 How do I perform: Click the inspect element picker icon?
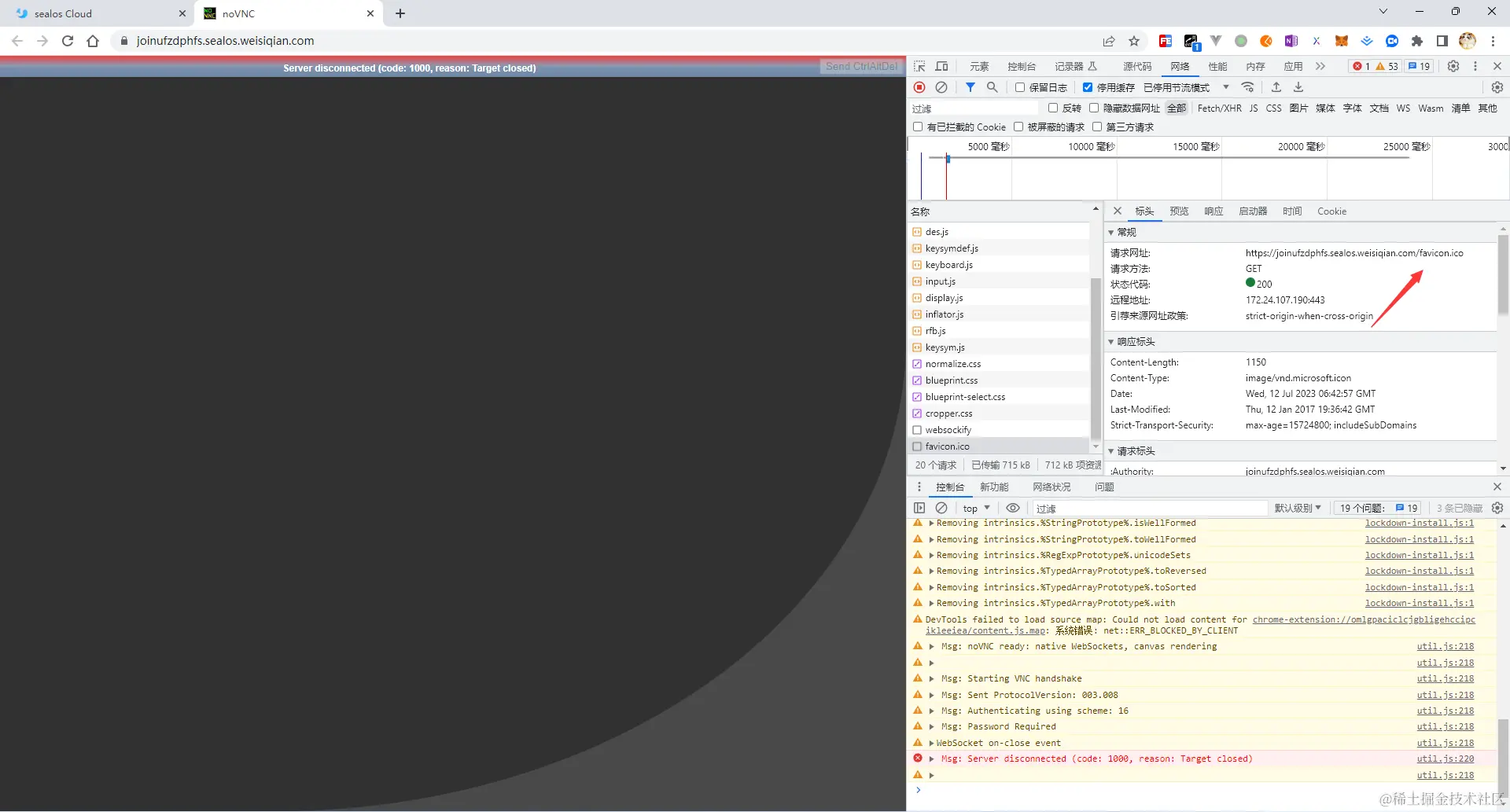[919, 66]
